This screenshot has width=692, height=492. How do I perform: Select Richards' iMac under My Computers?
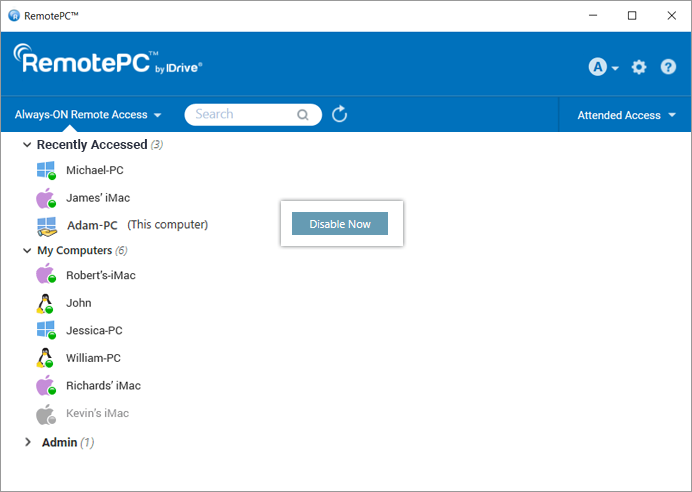(103, 385)
